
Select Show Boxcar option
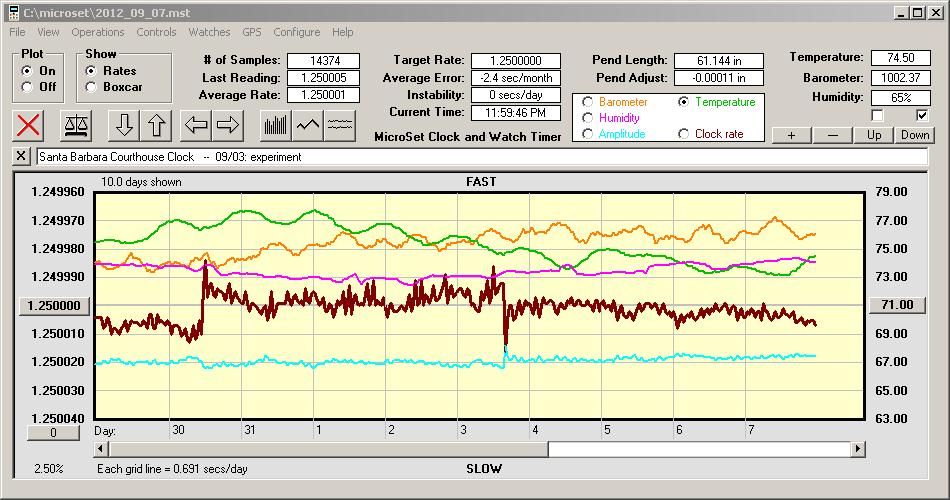(x=91, y=87)
